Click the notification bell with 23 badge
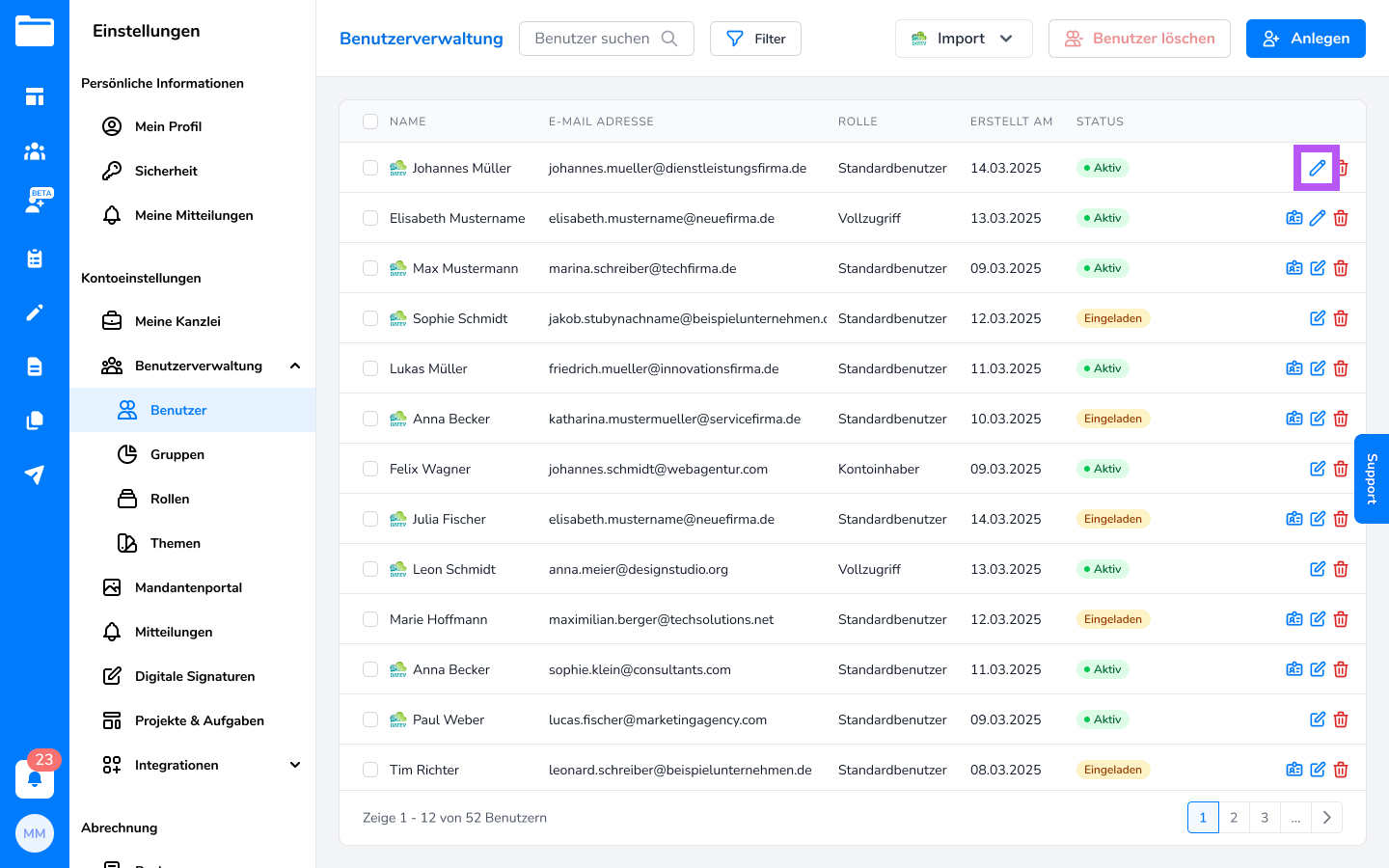The height and width of the screenshot is (868, 1389). (x=35, y=778)
